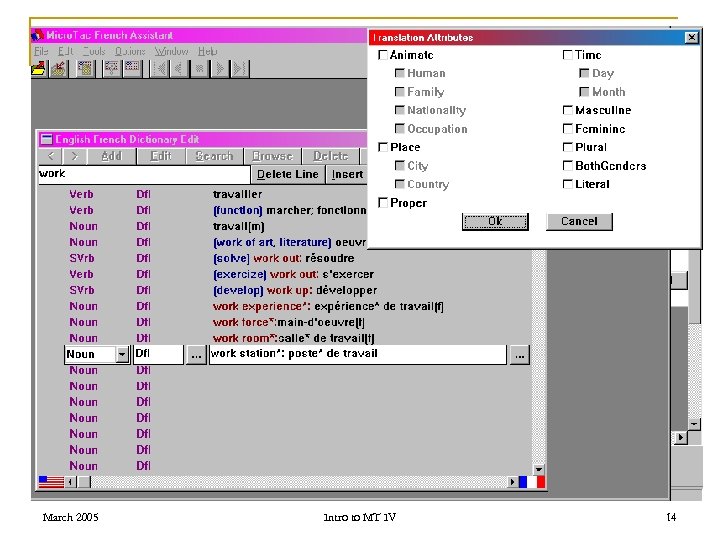Screen dimensions: 720x540
Task: Click the next entry '>' button
Action: tap(74, 156)
